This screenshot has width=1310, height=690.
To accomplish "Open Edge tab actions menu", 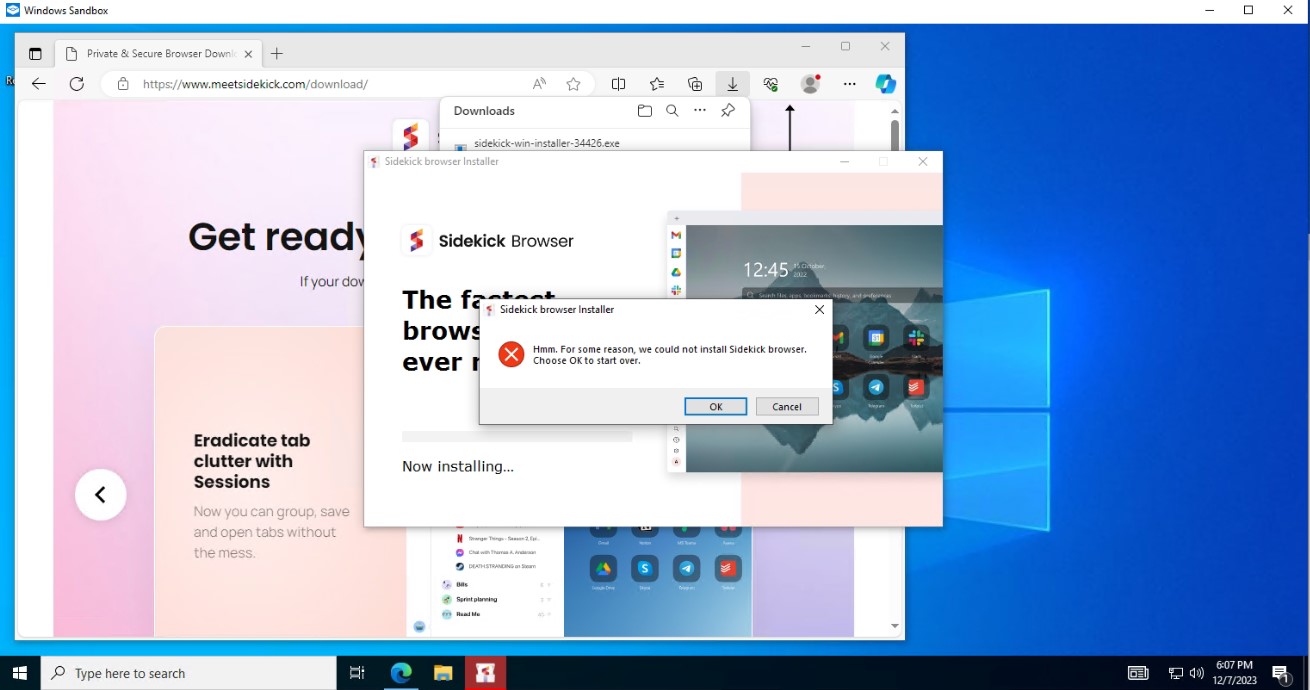I will click(35, 54).
